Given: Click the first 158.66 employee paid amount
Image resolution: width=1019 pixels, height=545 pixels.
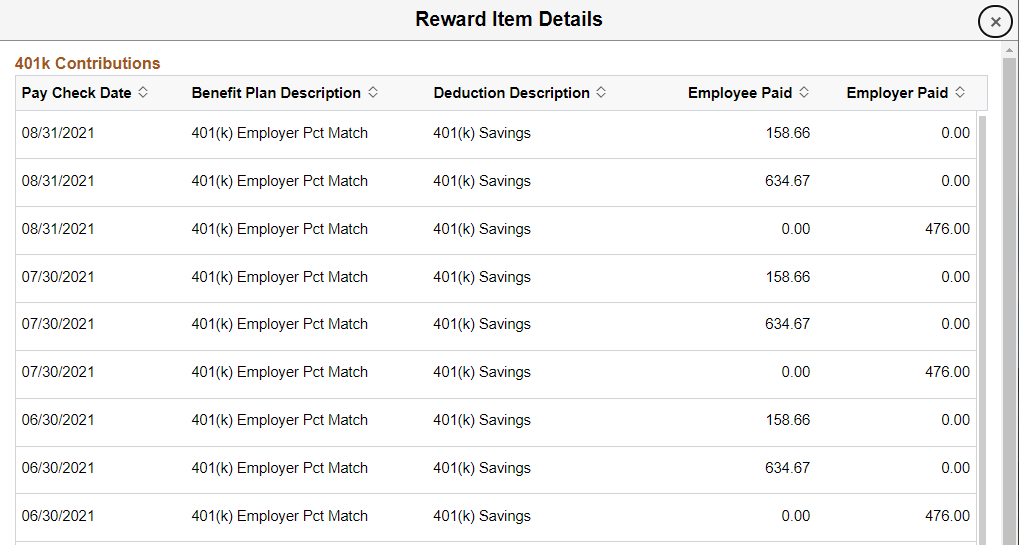Looking at the screenshot, I should pos(787,133).
